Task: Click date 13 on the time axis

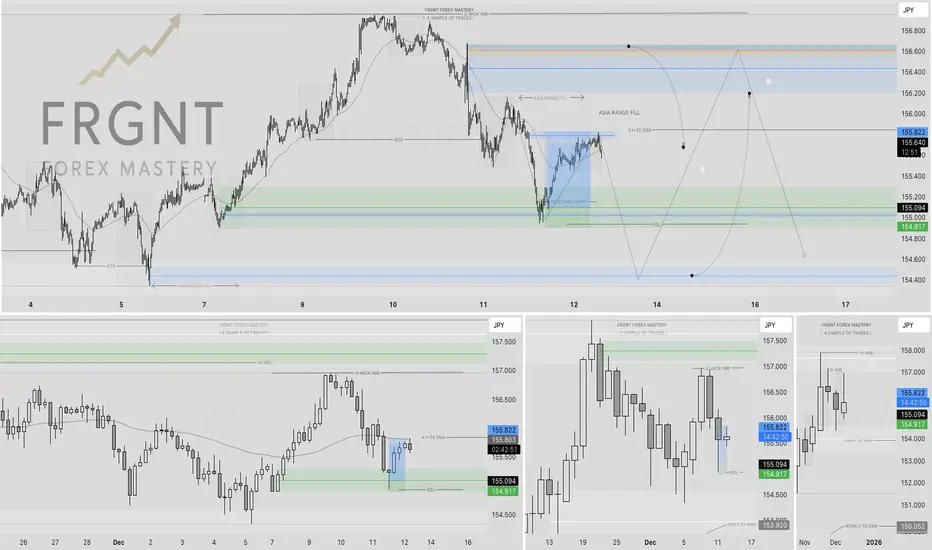Action: [549, 542]
